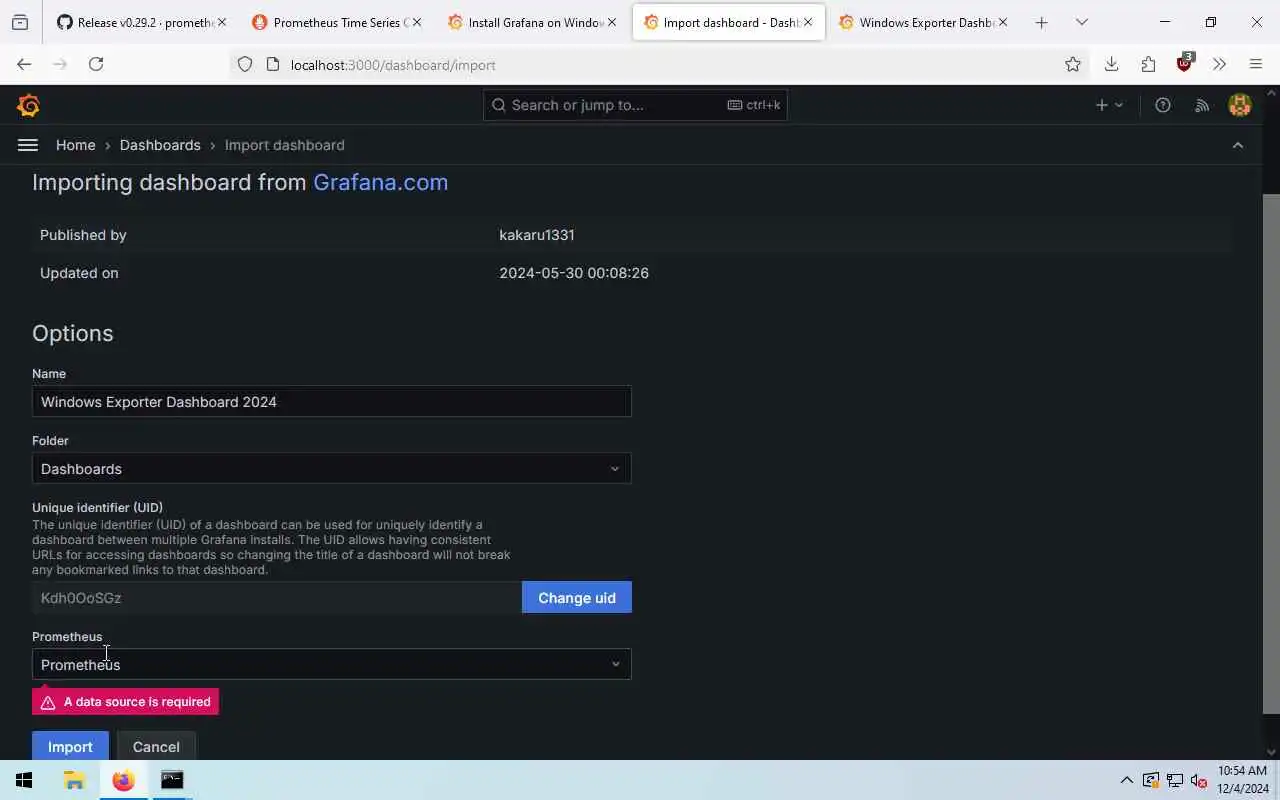Screen dimensions: 1280x800
Task: Expand the Prometheus data source dropdown
Action: [x=331, y=664]
